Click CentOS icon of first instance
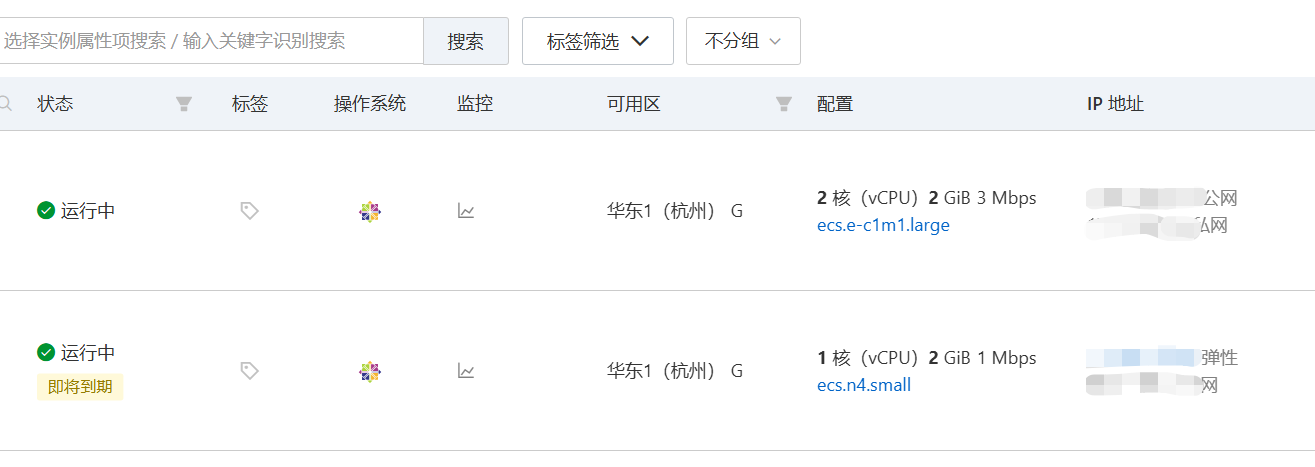1315x467 pixels. [x=370, y=211]
